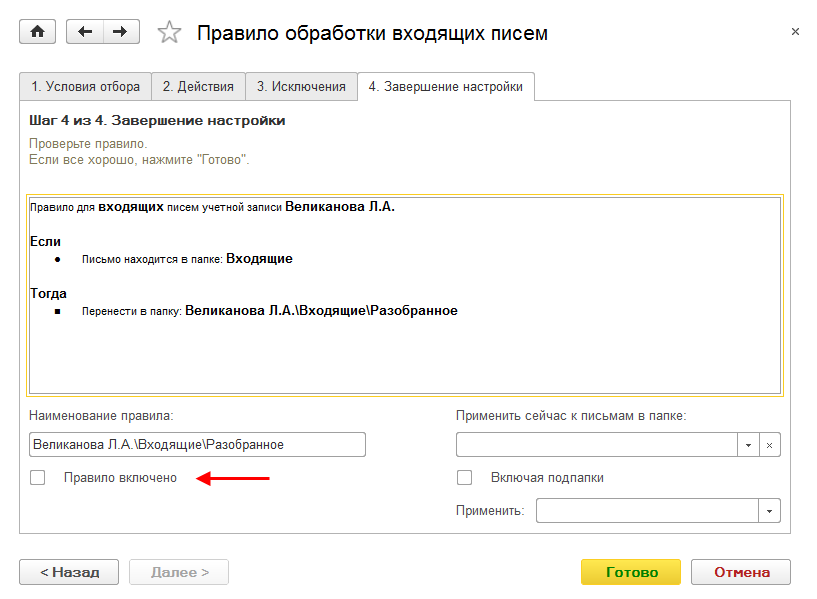The height and width of the screenshot is (599, 817).
Task: Click the Home icon button
Action: click(x=38, y=32)
